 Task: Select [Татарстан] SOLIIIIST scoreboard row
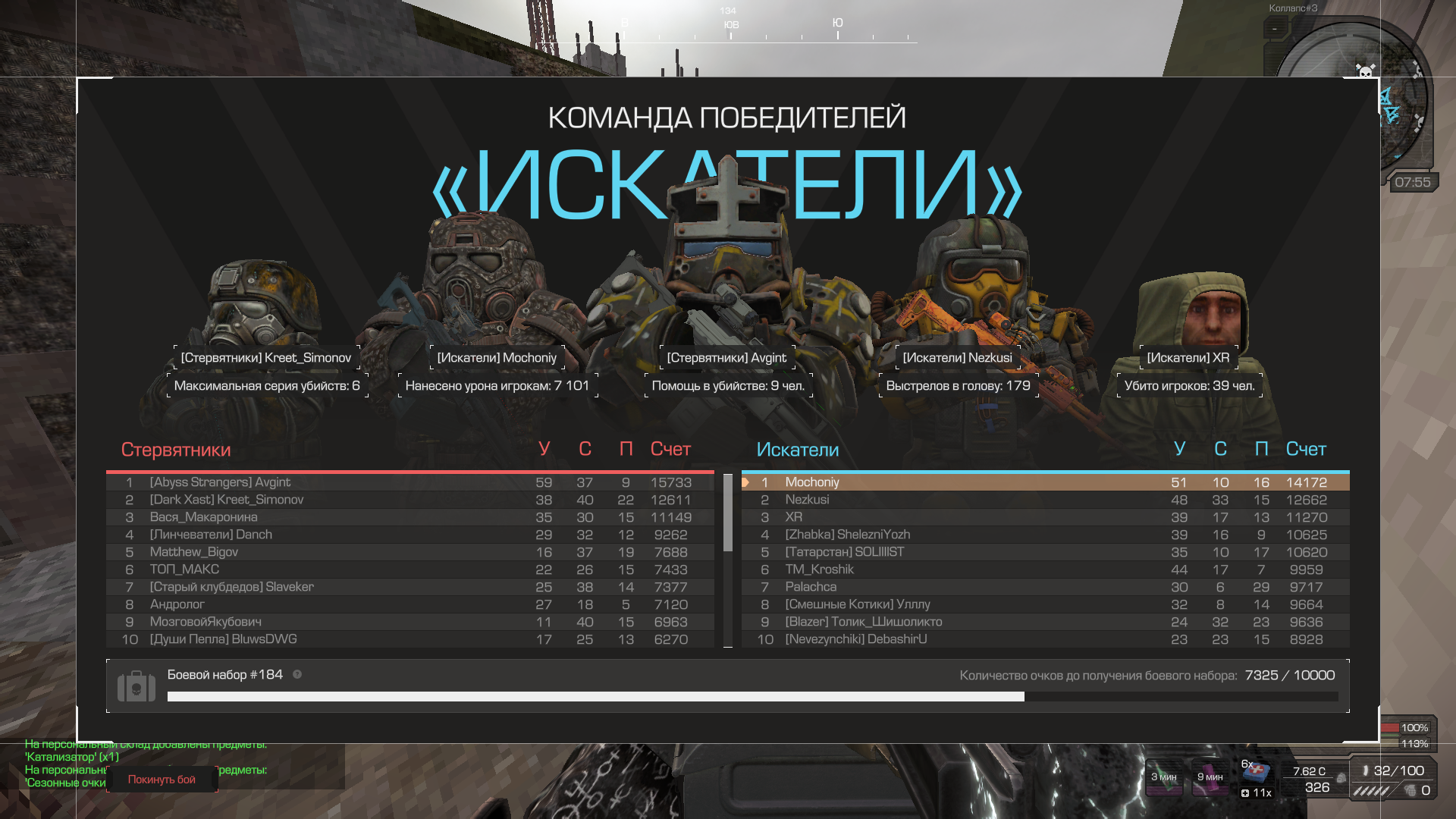click(1046, 552)
